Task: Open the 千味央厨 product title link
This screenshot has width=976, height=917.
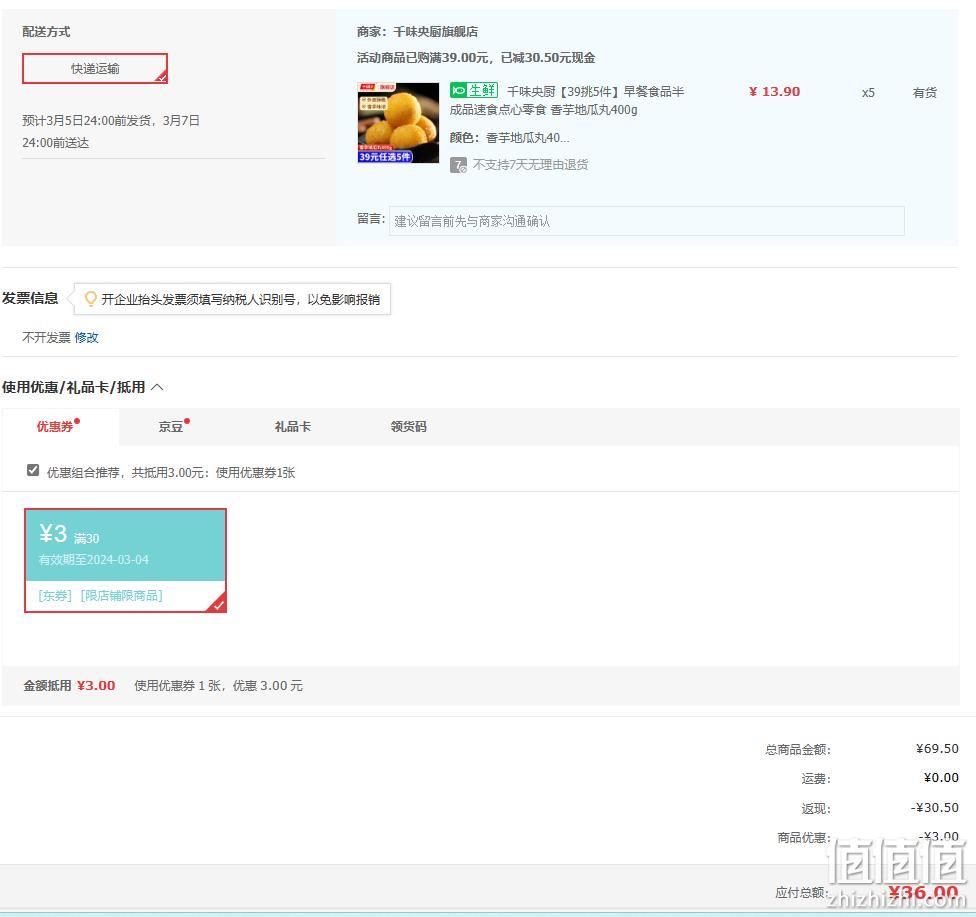Action: (567, 101)
